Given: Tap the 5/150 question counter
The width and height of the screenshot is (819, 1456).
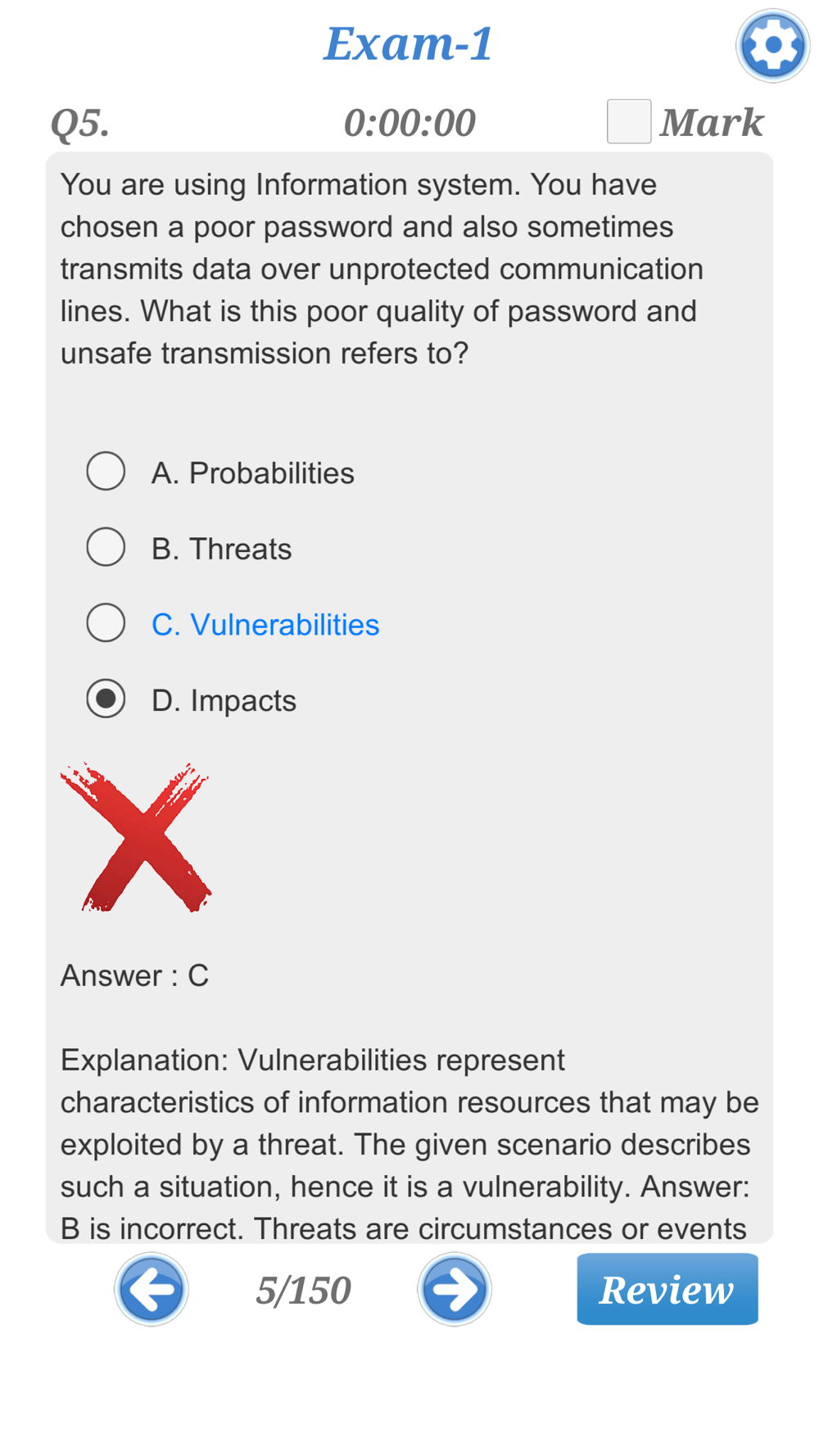Looking at the screenshot, I should click(x=303, y=1291).
